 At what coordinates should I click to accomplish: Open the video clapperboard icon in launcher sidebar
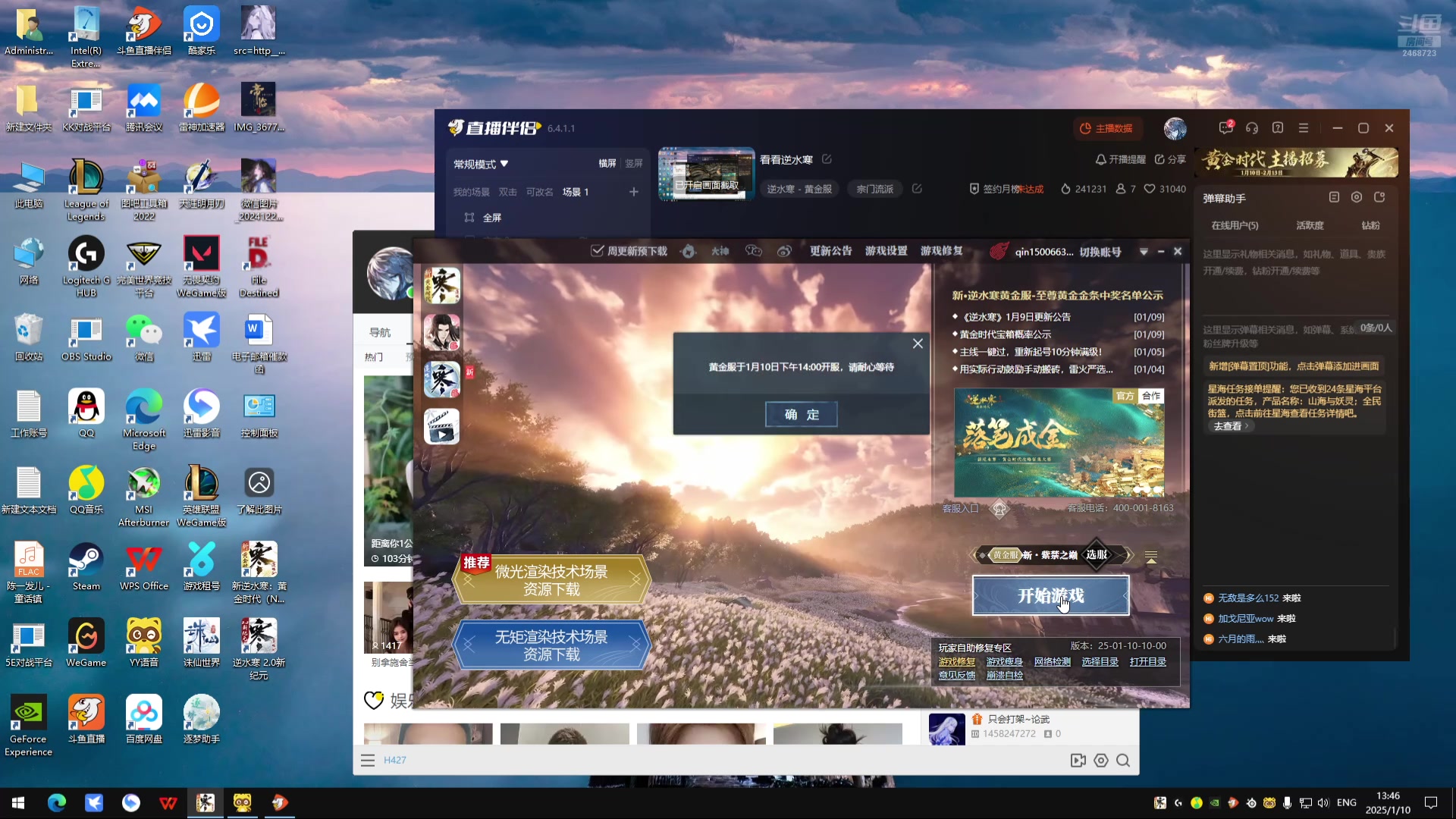pyautogui.click(x=441, y=425)
